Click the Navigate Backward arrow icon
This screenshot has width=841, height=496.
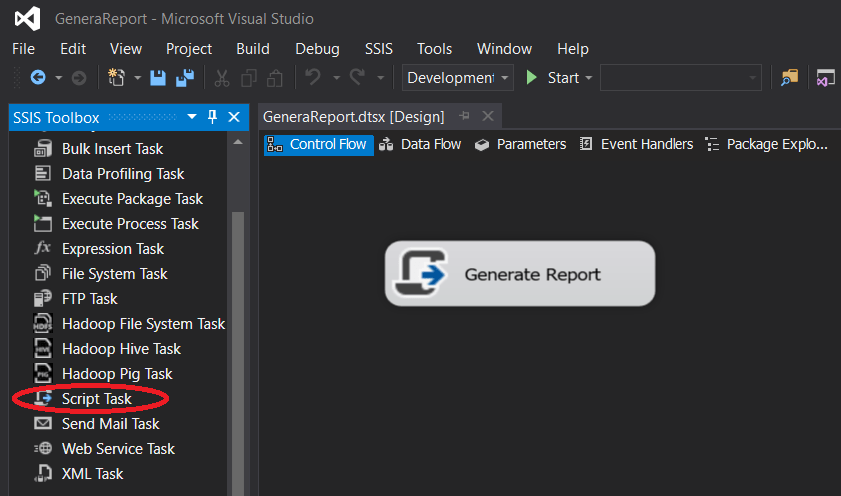(38, 78)
